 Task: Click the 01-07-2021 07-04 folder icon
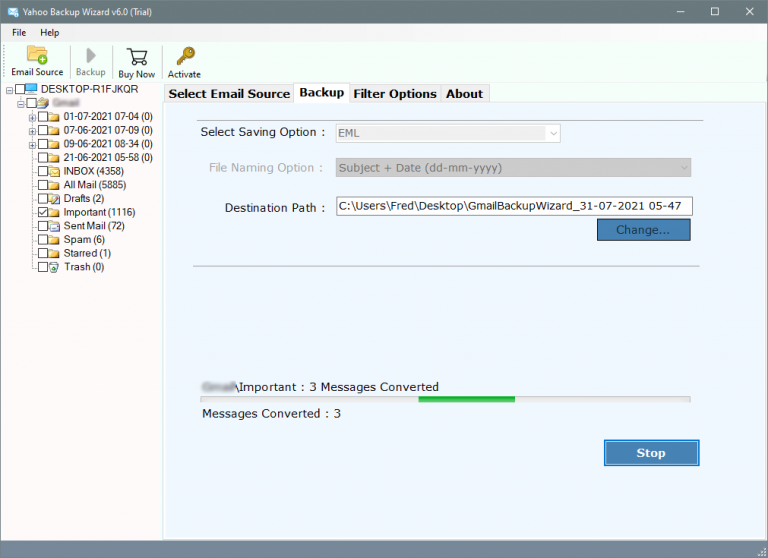pyautogui.click(x=54, y=117)
